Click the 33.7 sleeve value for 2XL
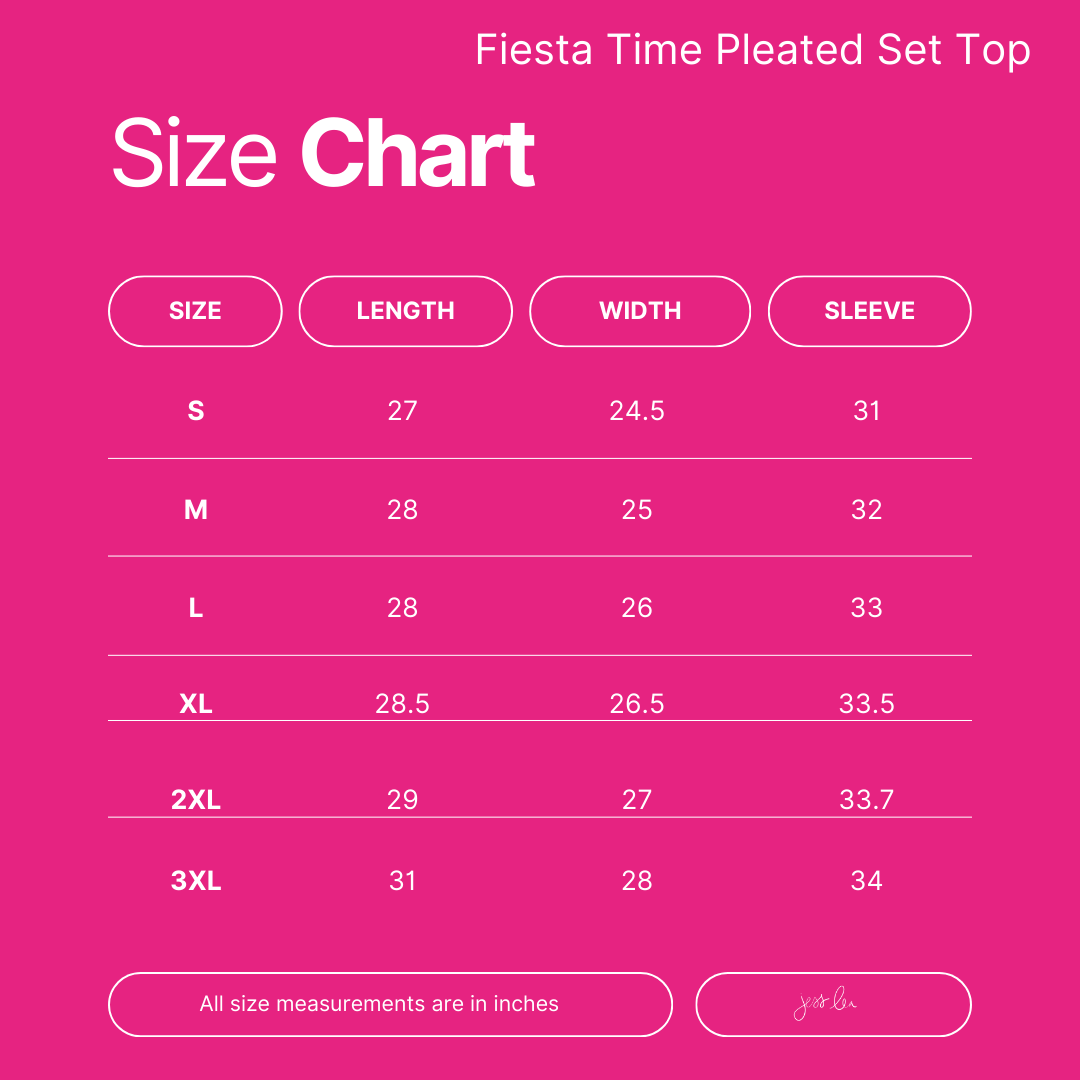This screenshot has height=1080, width=1080. 866,800
